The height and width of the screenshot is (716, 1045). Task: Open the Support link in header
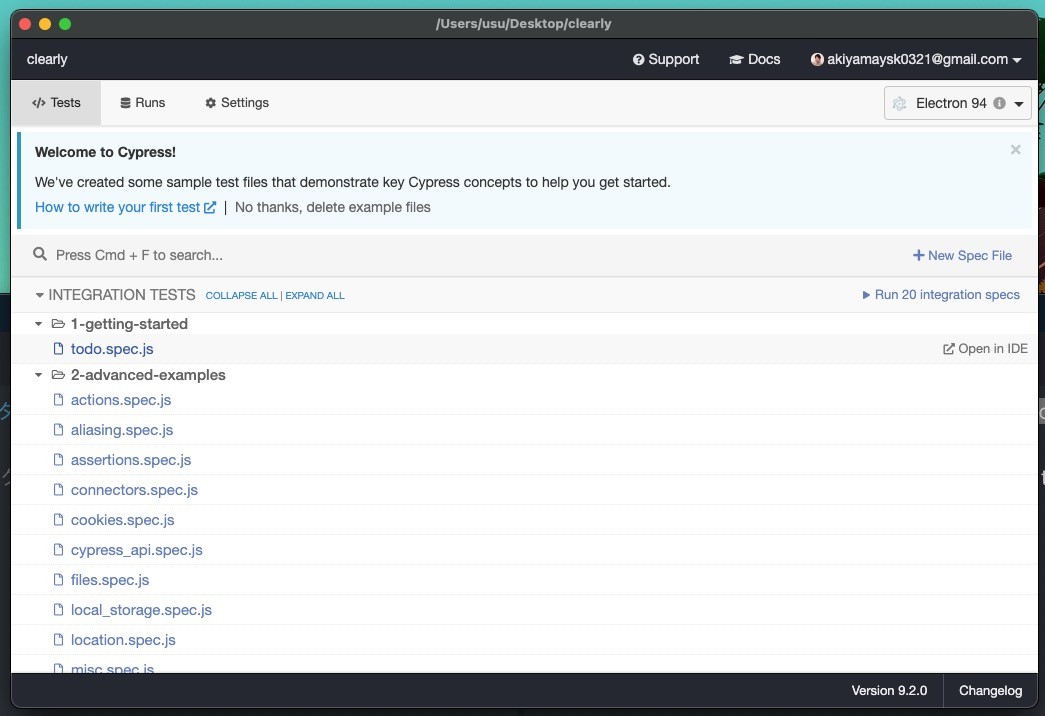[x=666, y=59]
